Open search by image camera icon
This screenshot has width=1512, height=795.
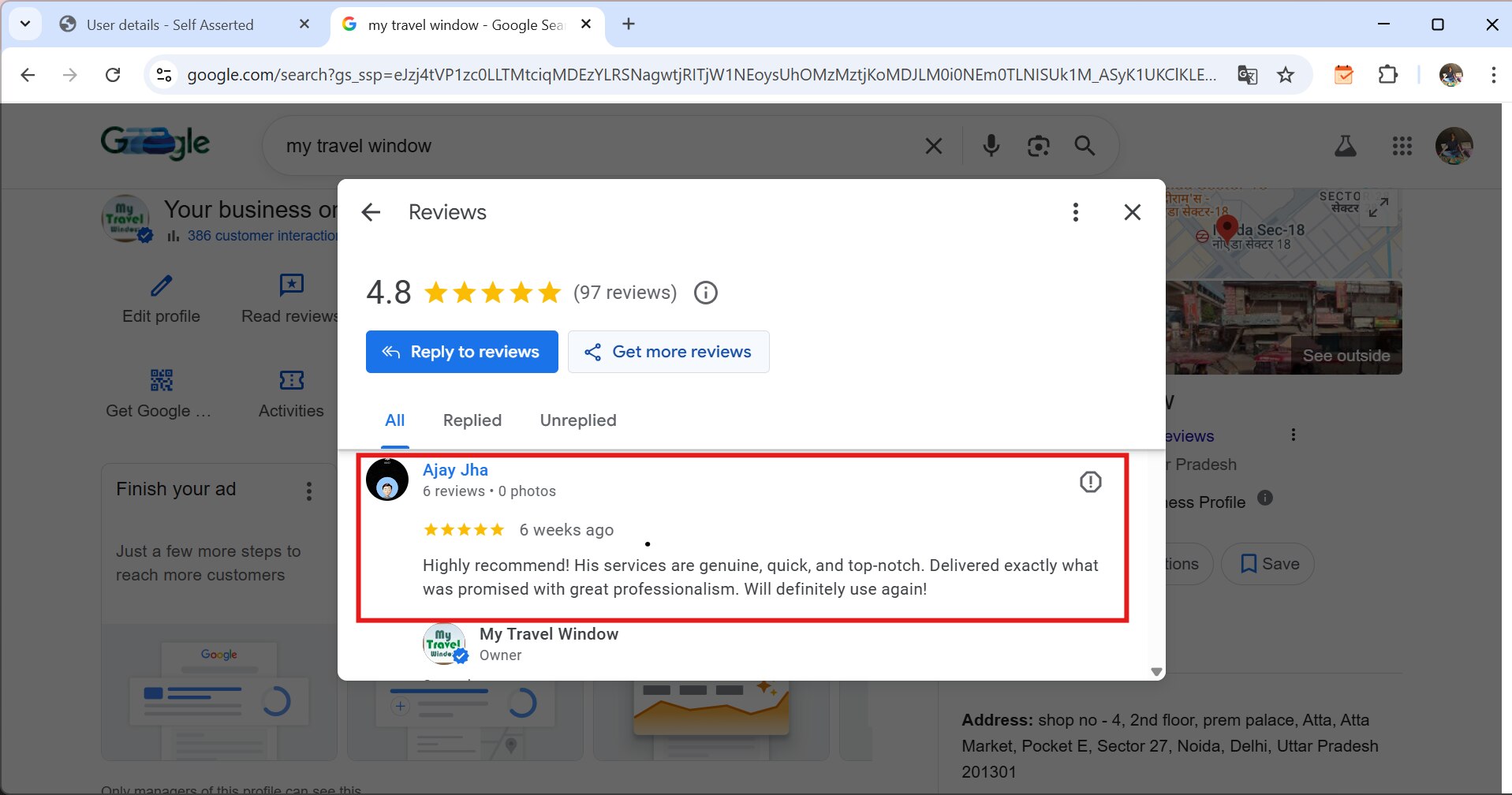(x=1038, y=146)
